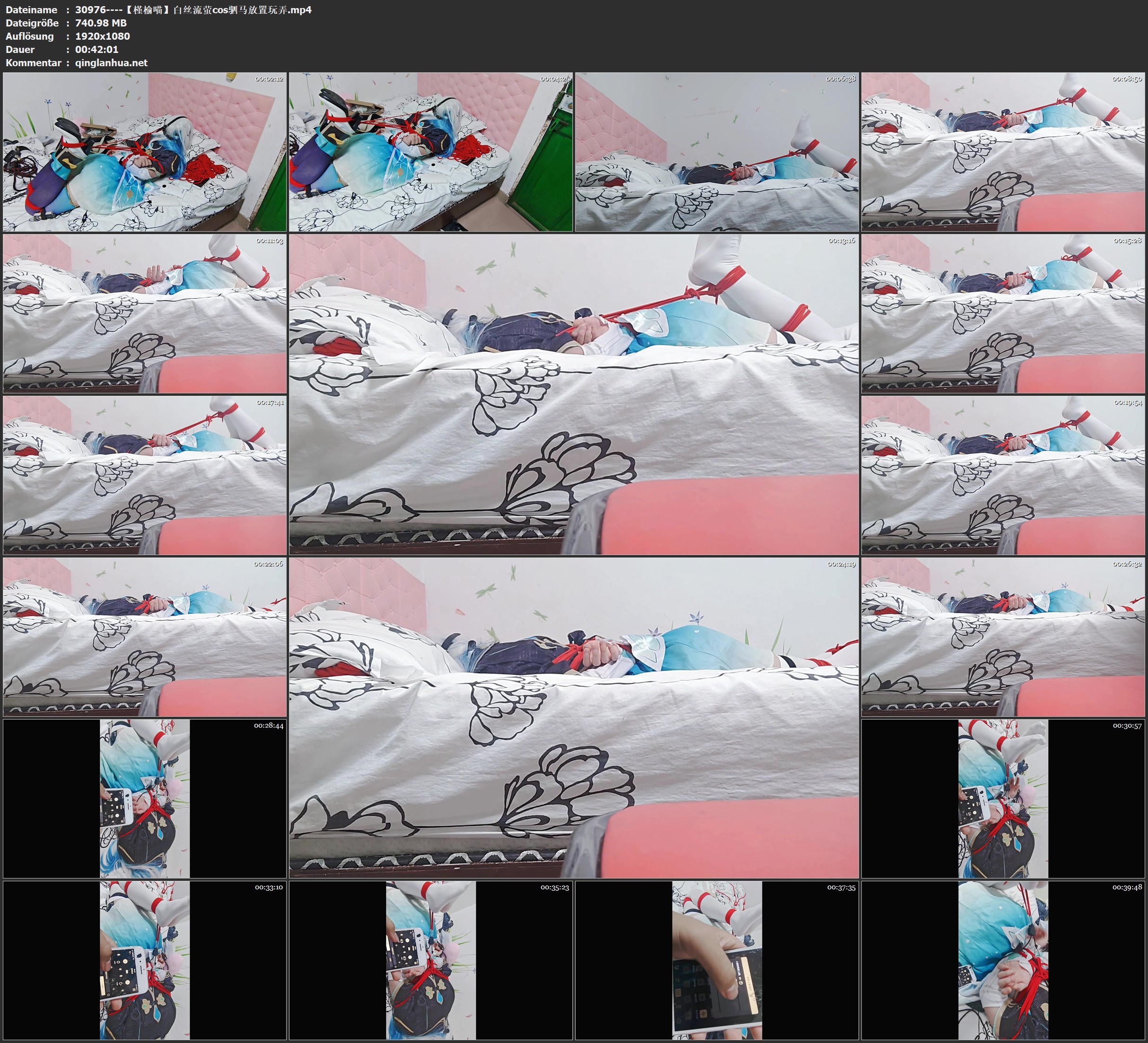Open the 00:08:50 frame thumbnail
Screen dimensions: 1148x1043
(x=1003, y=151)
